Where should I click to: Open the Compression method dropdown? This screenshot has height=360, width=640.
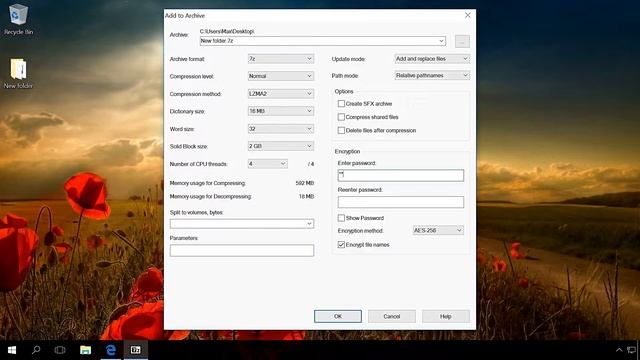click(x=281, y=93)
